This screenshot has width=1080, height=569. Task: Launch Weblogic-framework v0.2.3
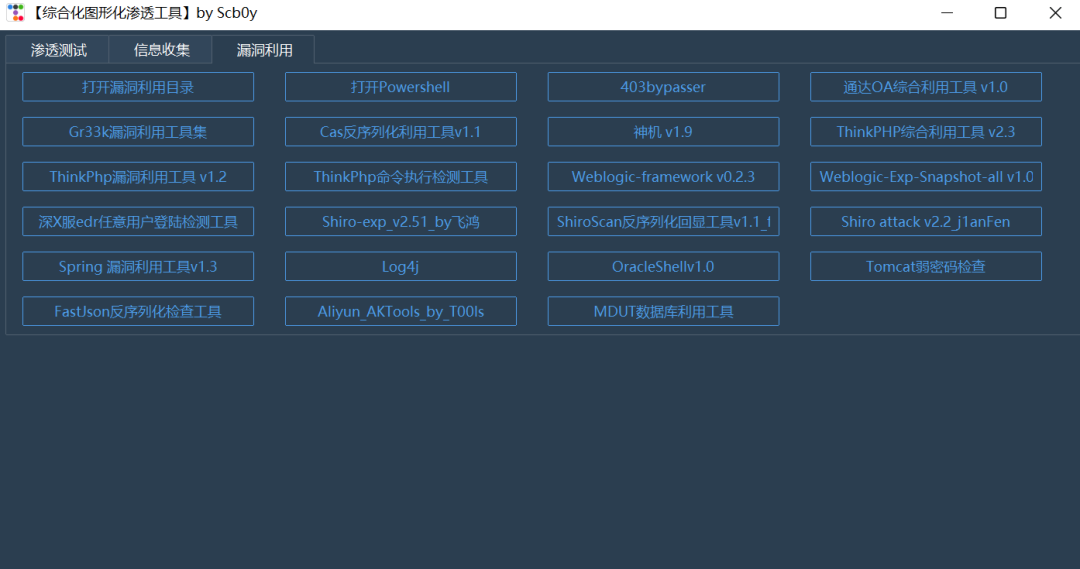[x=663, y=176]
